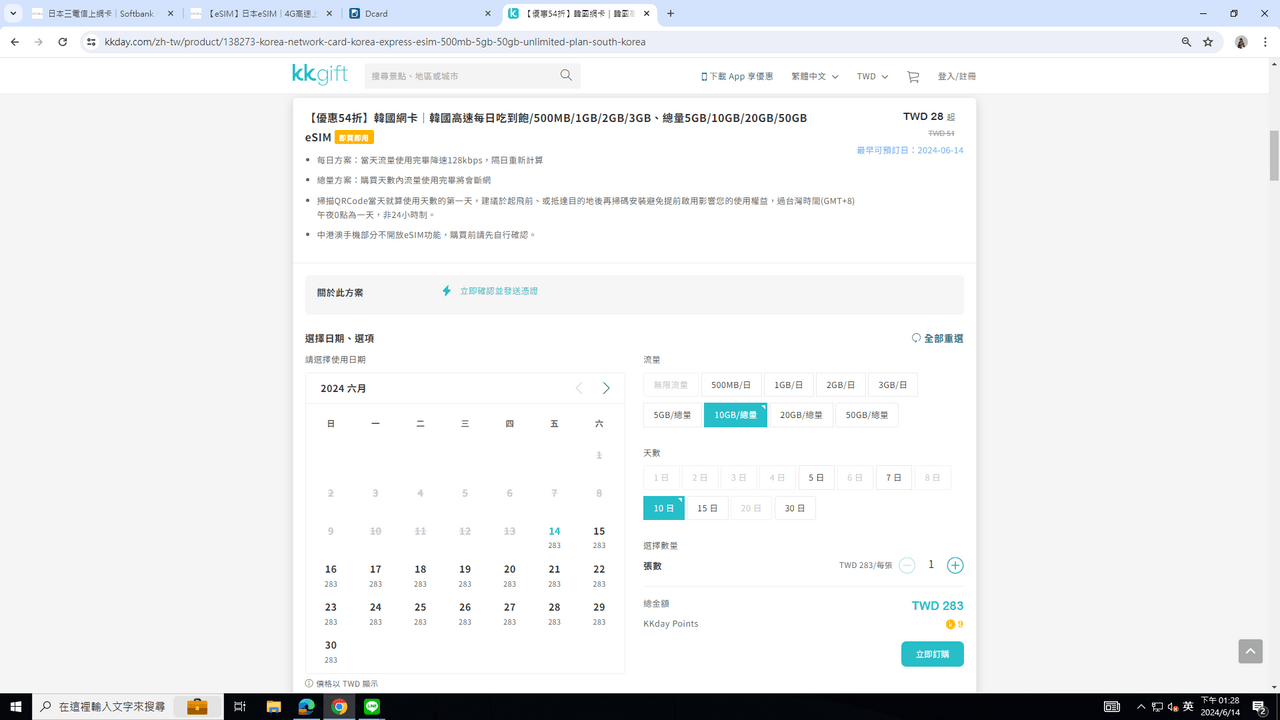Click page vertical scrollbar thumb
The height and width of the screenshot is (720, 1280).
[x=1274, y=155]
